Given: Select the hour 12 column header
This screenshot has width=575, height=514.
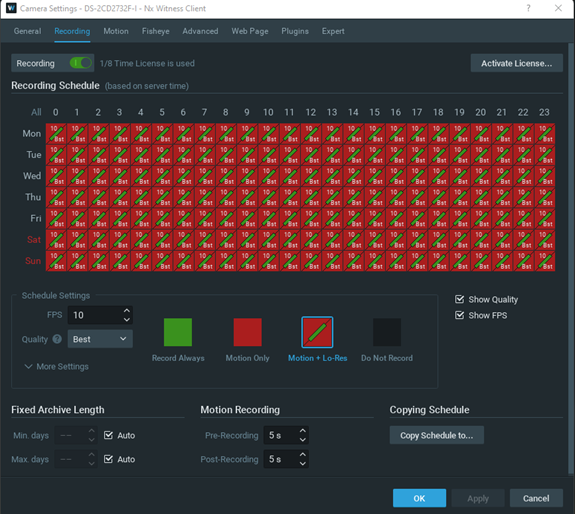Looking at the screenshot, I should (x=311, y=112).
